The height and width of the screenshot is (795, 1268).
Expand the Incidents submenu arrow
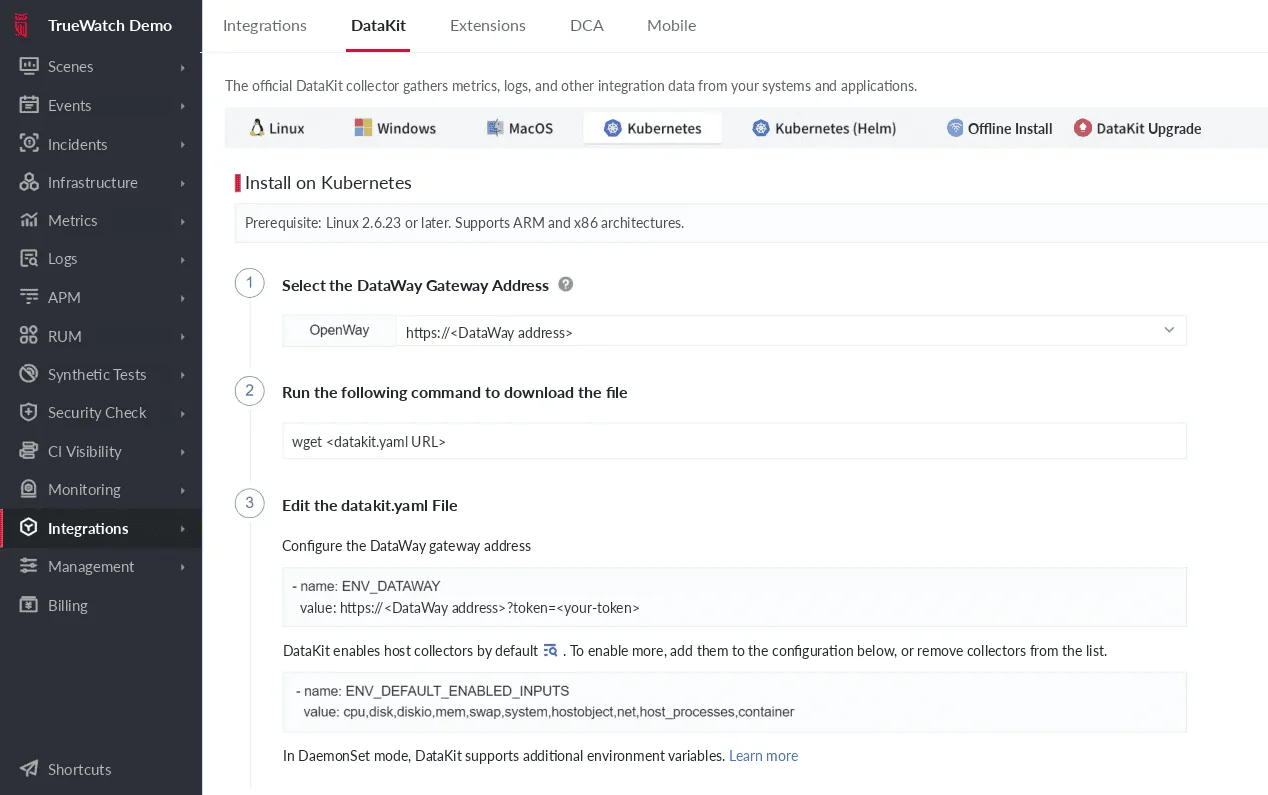pos(183,144)
